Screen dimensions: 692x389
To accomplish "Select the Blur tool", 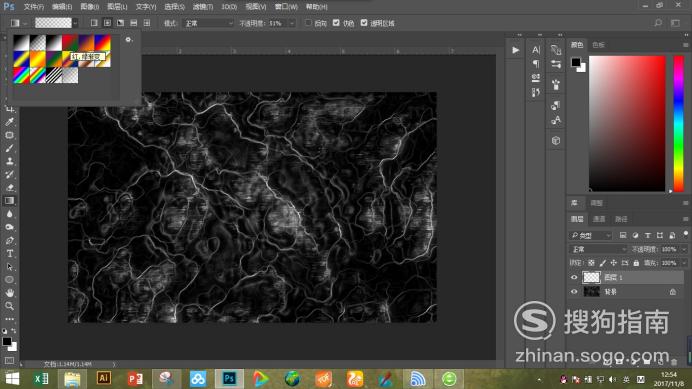I will (x=9, y=214).
